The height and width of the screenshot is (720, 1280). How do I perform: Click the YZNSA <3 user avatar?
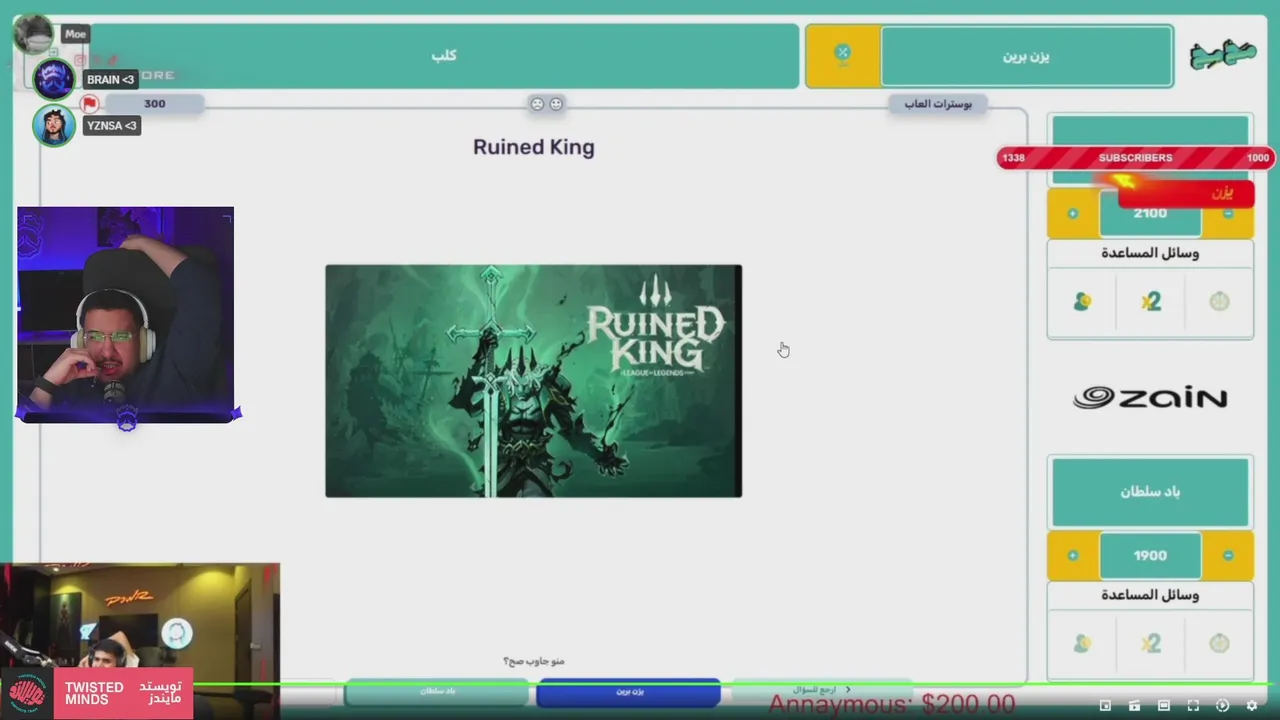pyautogui.click(x=53, y=125)
